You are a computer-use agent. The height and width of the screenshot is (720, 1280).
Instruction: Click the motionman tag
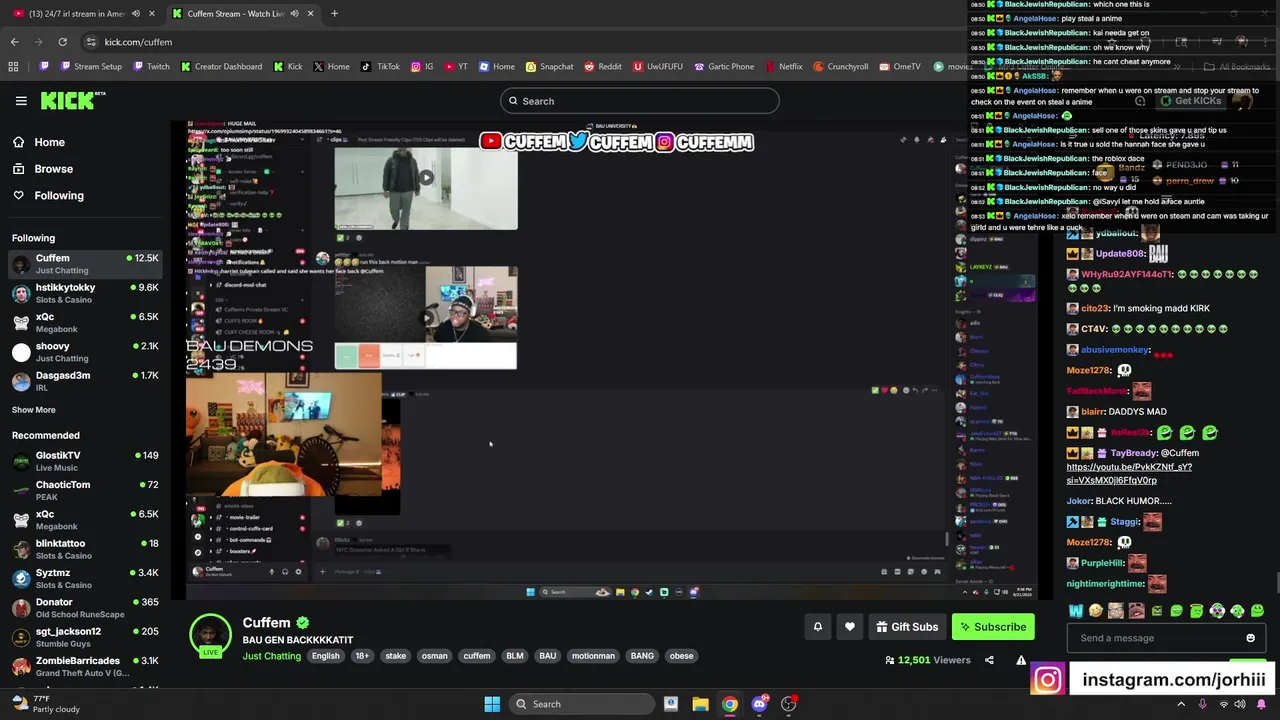pyautogui.click(x=593, y=656)
